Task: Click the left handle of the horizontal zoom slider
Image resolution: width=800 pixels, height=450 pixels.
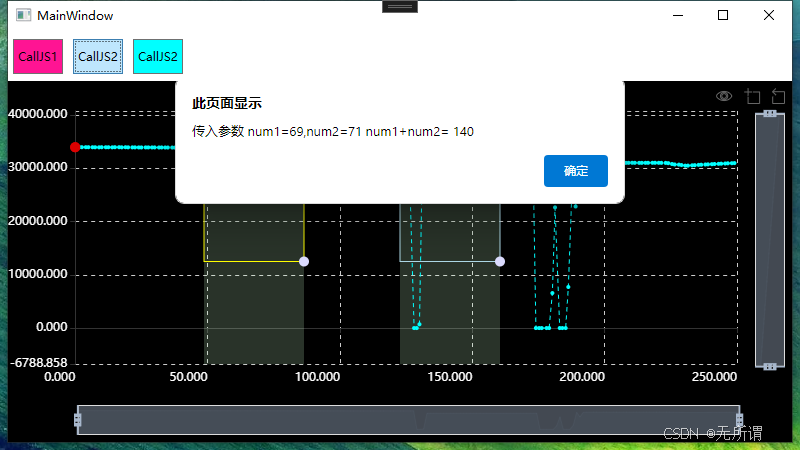Action: pyautogui.click(x=78, y=420)
